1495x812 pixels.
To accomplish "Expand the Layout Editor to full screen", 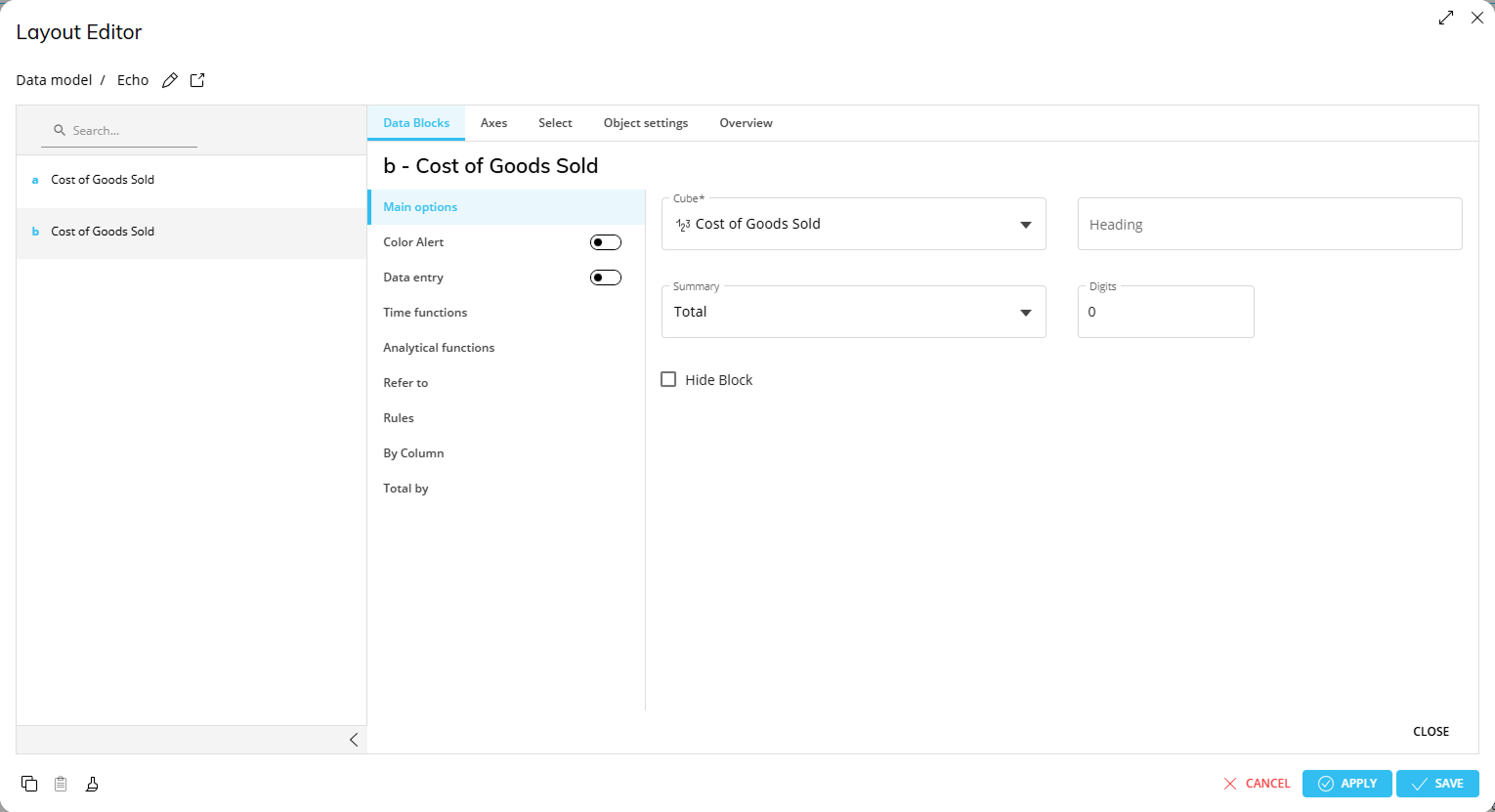I will click(x=1446, y=18).
